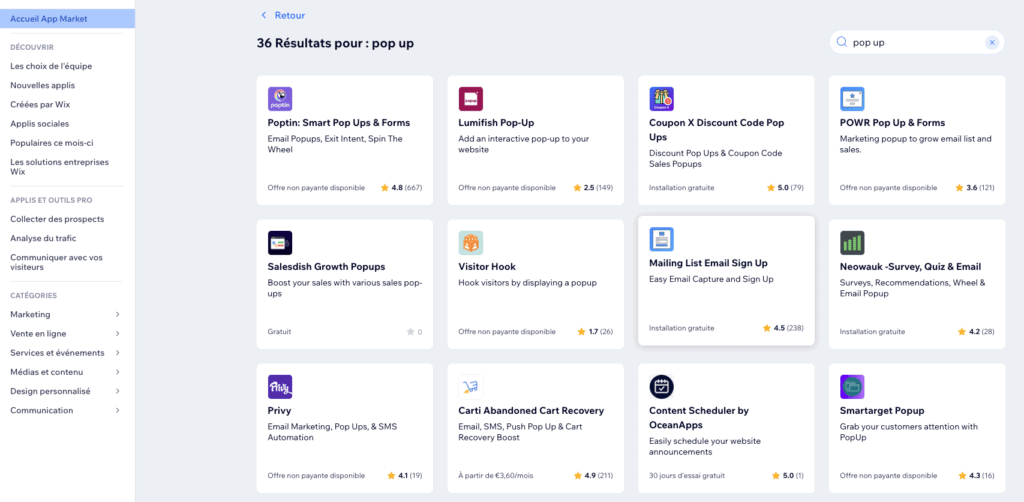
Task: Click the Retour back arrow icon
Action: point(264,15)
